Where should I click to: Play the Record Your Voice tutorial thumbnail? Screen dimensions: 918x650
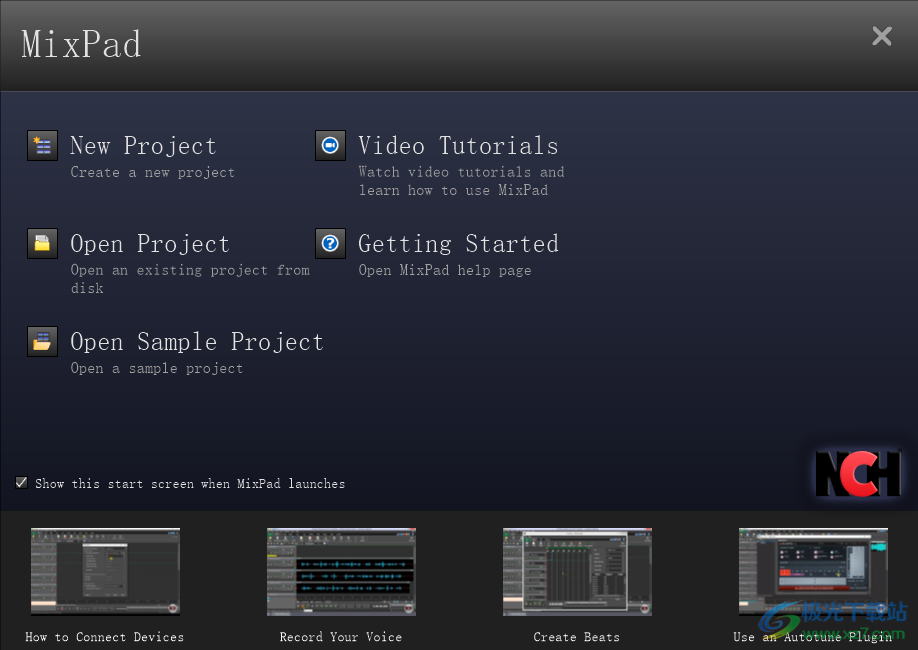pyautogui.click(x=341, y=572)
